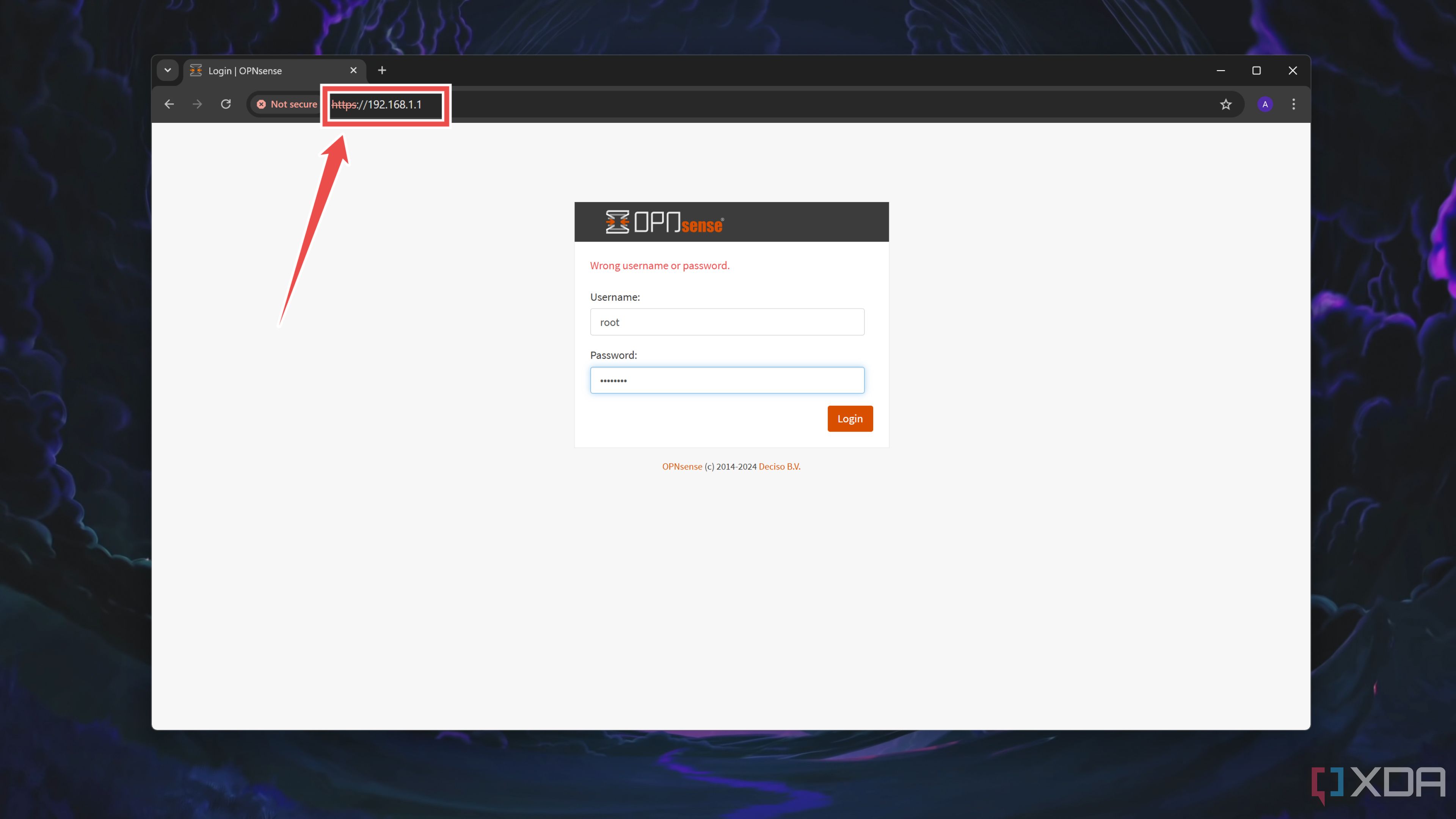Image resolution: width=1456 pixels, height=819 pixels.
Task: Expand the tab search dropdown arrow
Action: tap(168, 70)
